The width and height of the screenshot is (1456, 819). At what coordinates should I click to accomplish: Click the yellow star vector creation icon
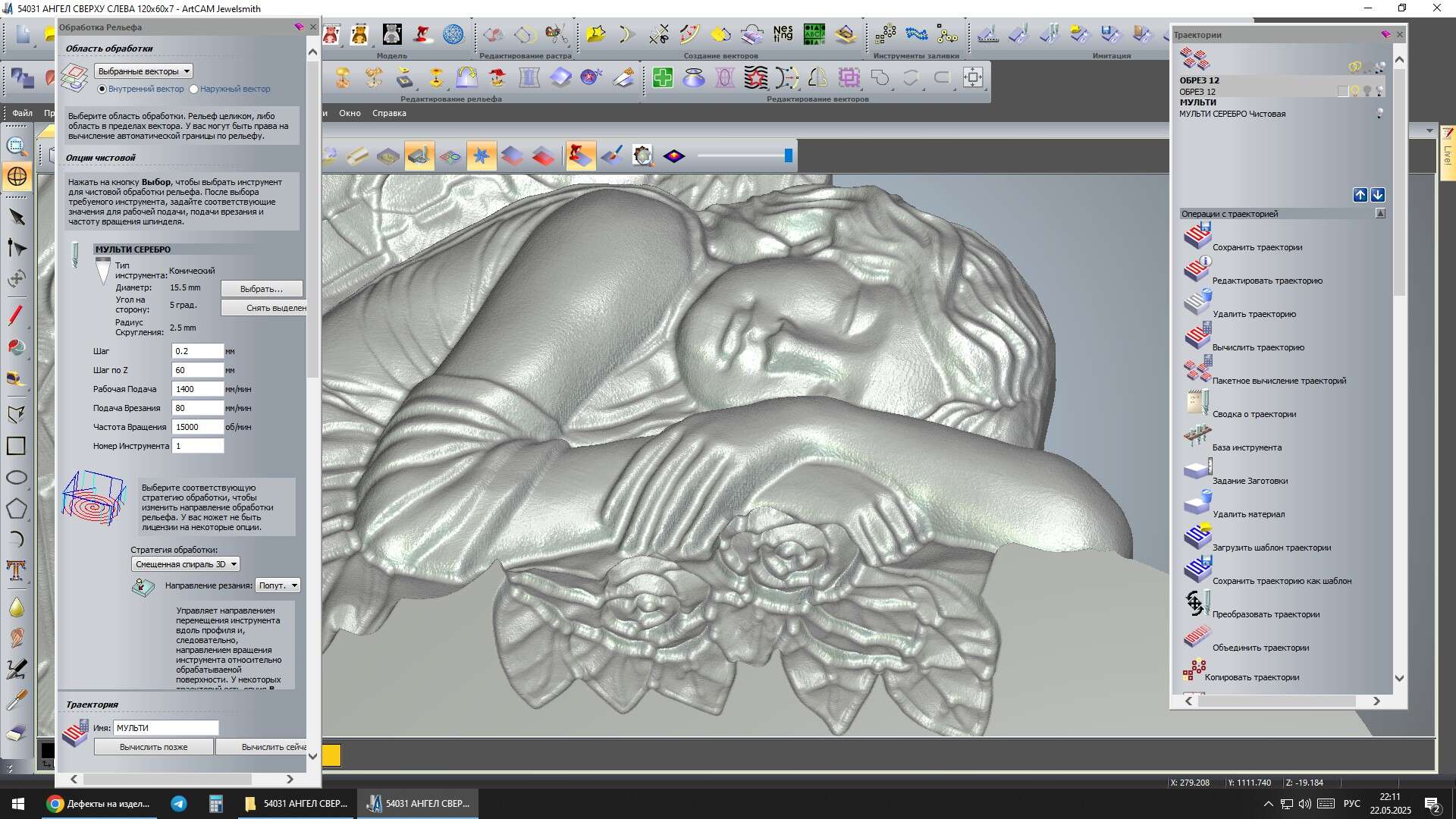pos(596,34)
